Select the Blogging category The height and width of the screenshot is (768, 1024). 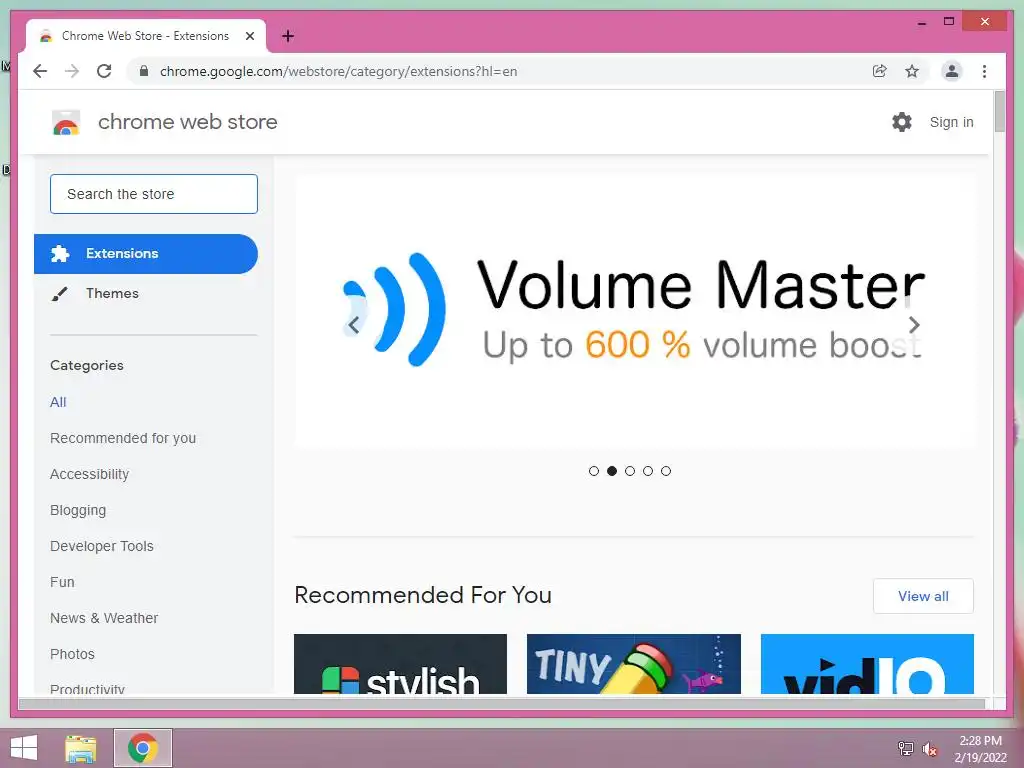(78, 510)
